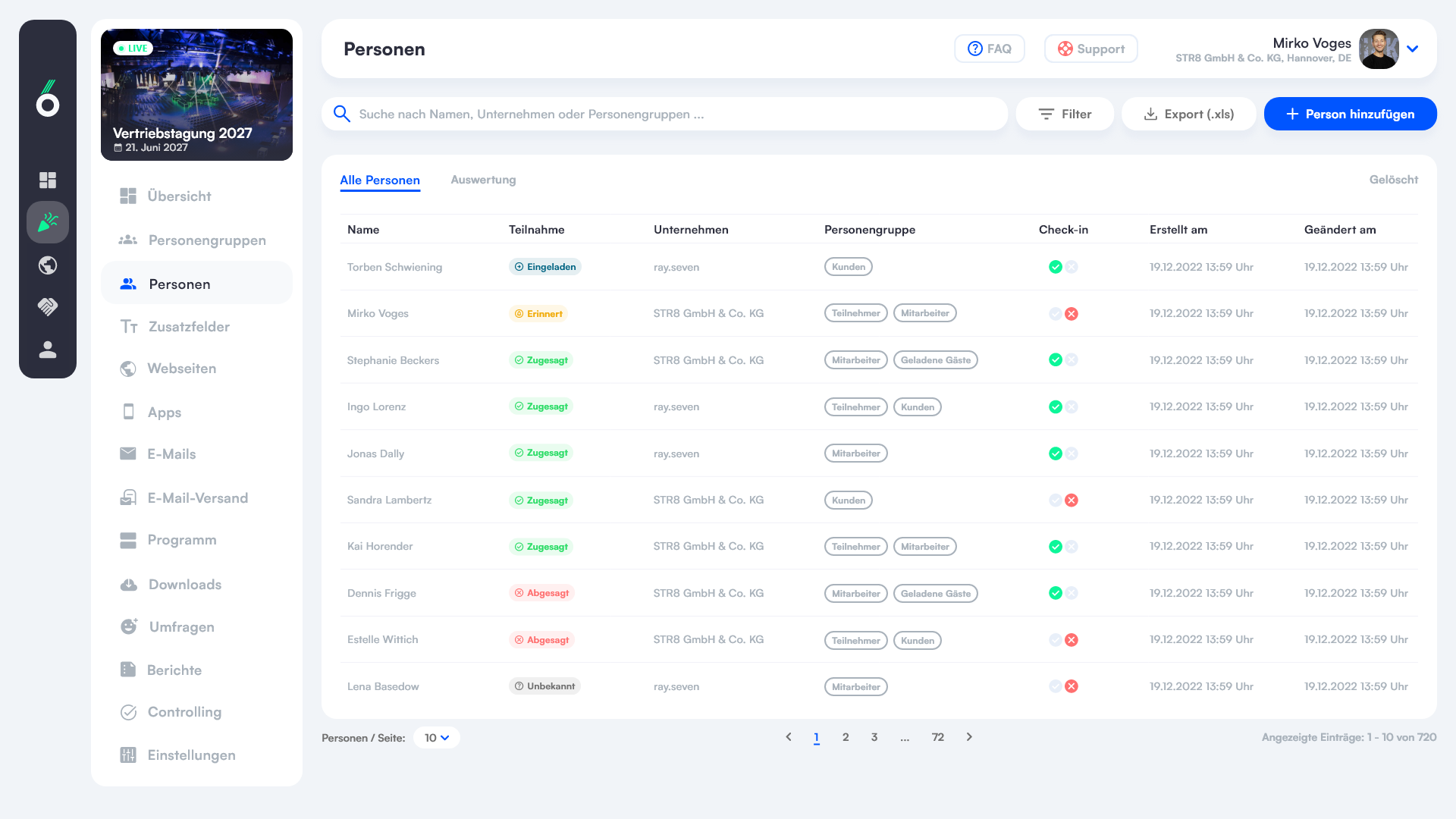
Task: Open Controlling in the side menu
Action: coord(184,712)
